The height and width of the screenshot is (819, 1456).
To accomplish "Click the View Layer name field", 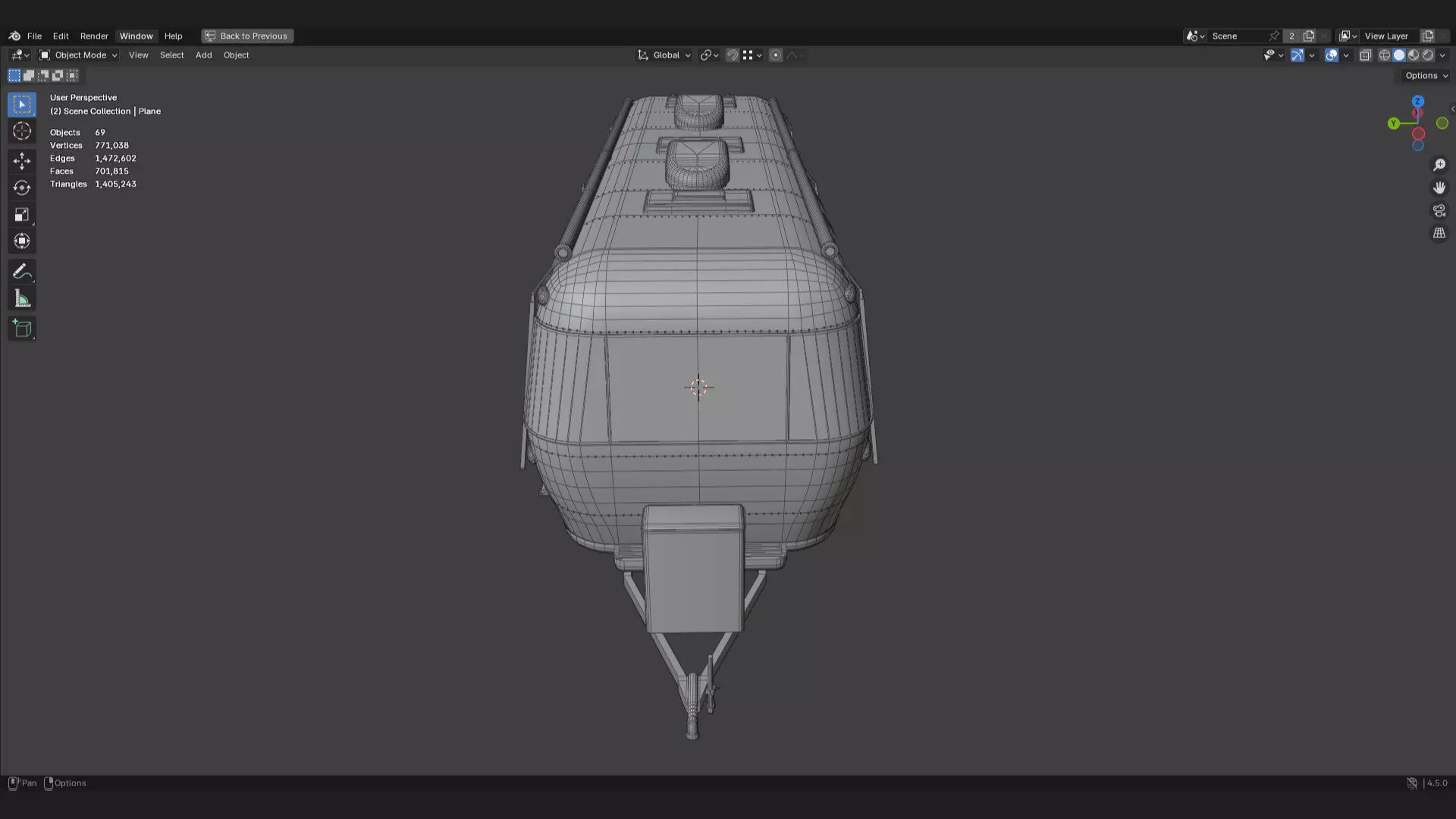I will 1389,36.
